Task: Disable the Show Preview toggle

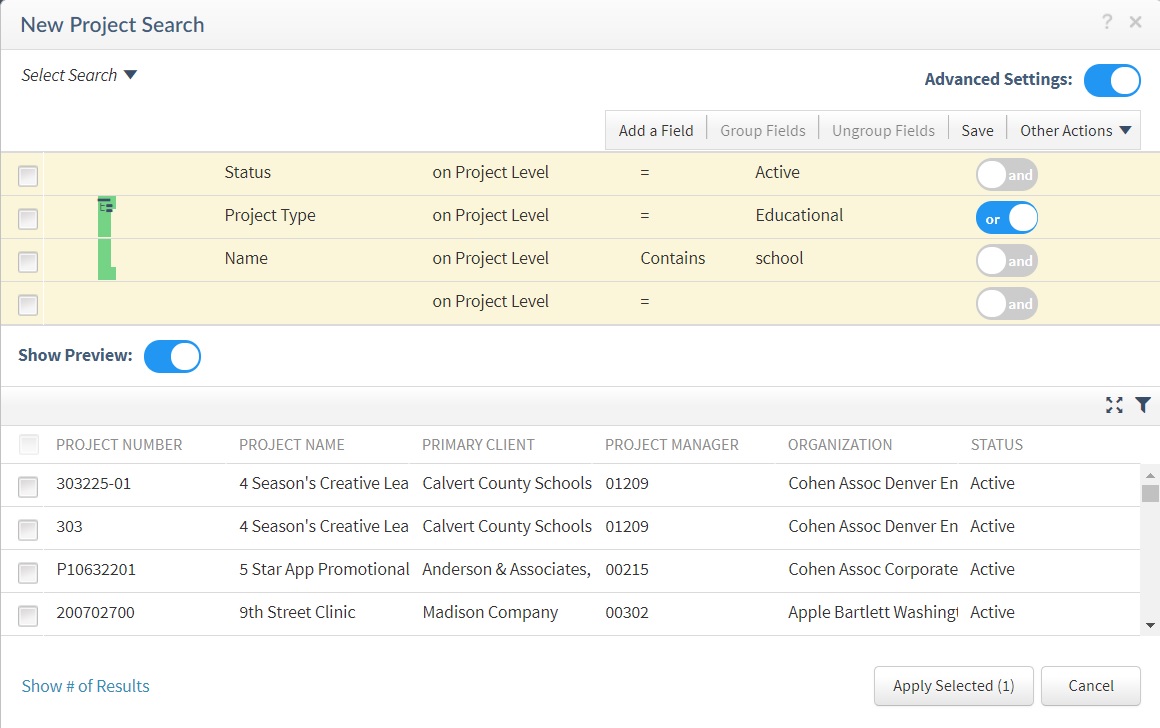Action: tap(172, 356)
